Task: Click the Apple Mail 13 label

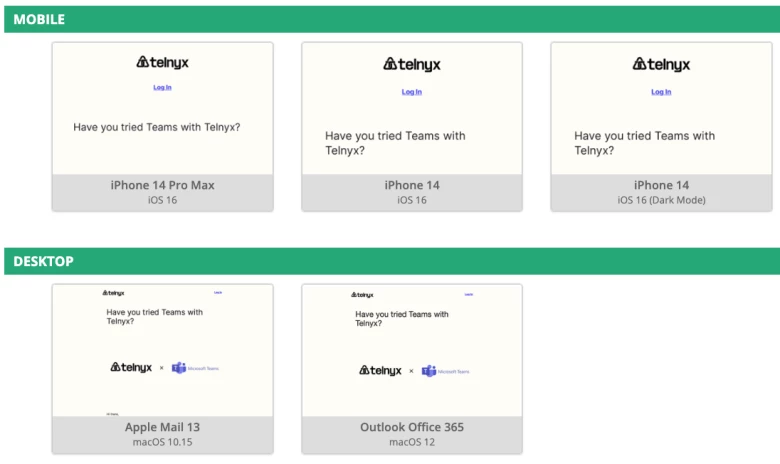Action: pyautogui.click(x=163, y=427)
